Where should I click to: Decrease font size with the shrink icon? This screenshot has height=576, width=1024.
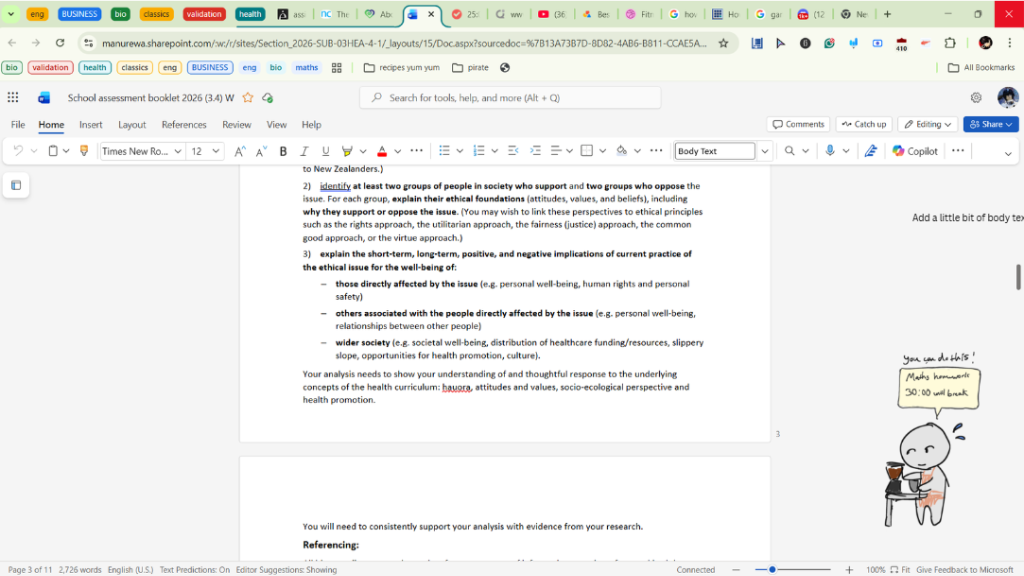tap(261, 151)
